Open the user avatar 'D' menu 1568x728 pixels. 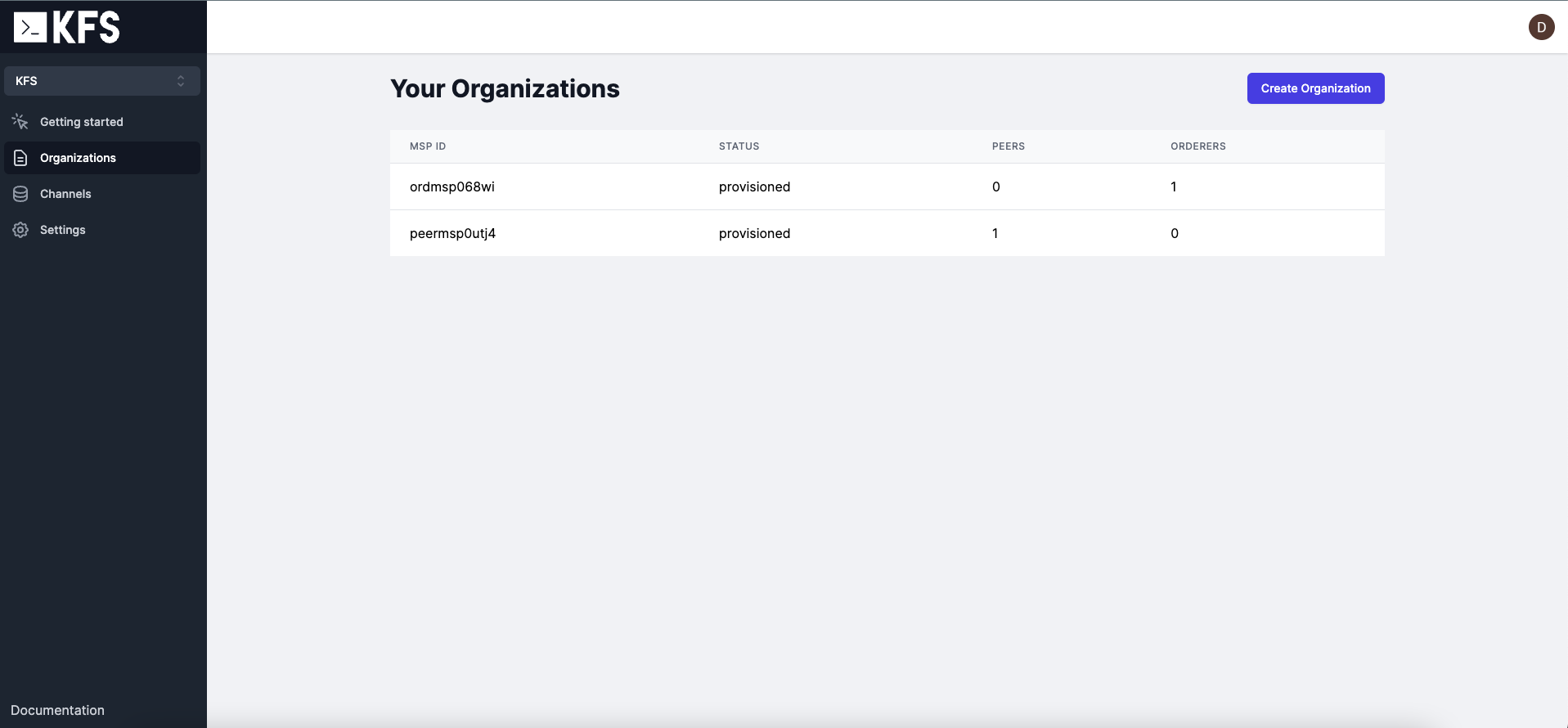pyautogui.click(x=1541, y=27)
